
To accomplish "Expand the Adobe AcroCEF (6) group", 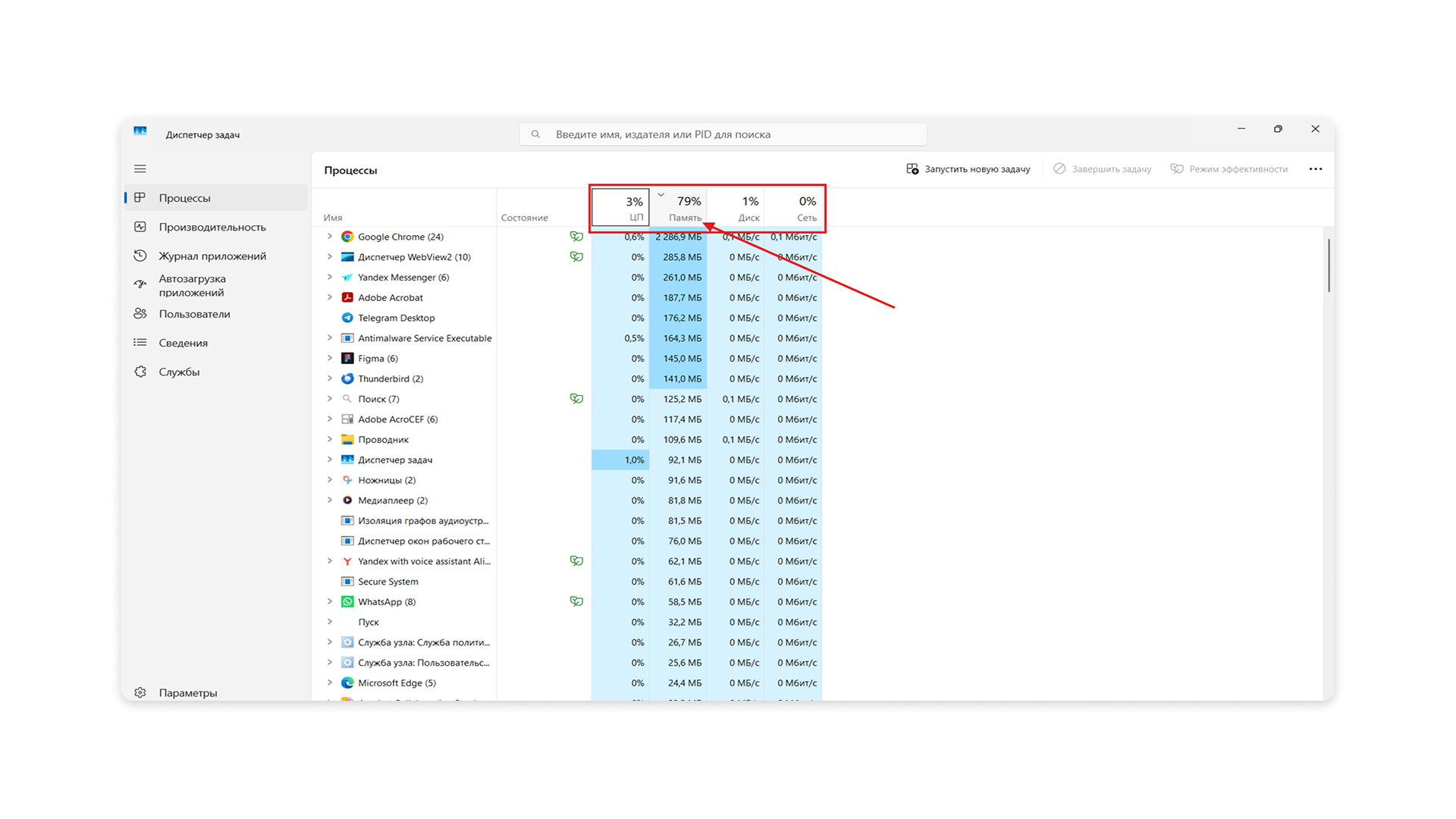I will [330, 419].
